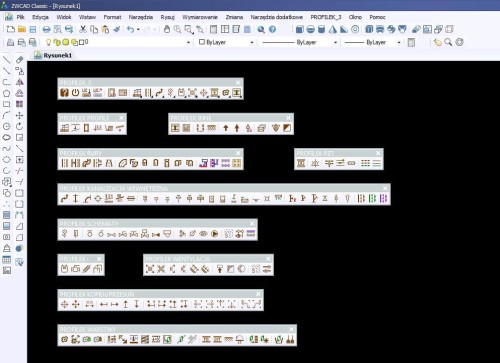Click the Save diskette icon
This screenshot has height=363, width=500.
tap(33, 29)
